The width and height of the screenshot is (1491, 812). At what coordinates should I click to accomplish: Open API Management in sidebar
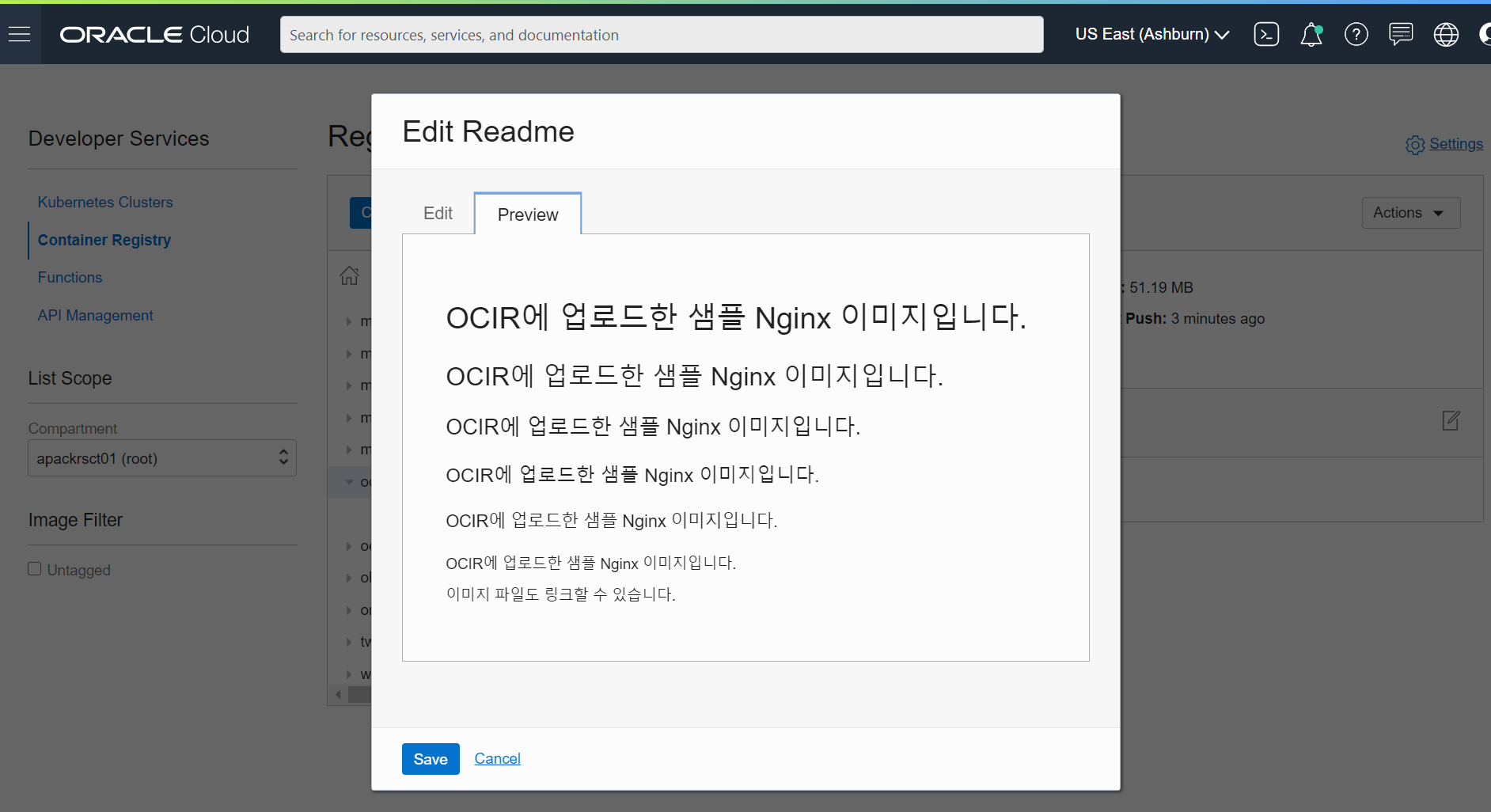[95, 316]
